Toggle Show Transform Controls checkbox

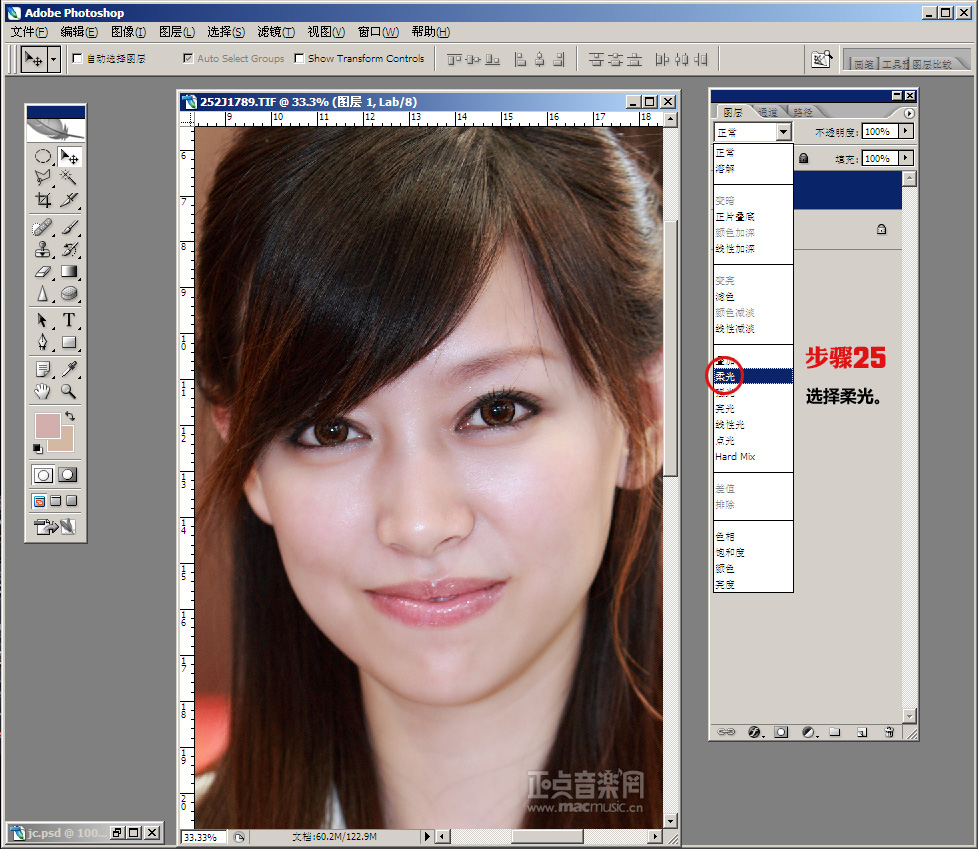click(299, 59)
